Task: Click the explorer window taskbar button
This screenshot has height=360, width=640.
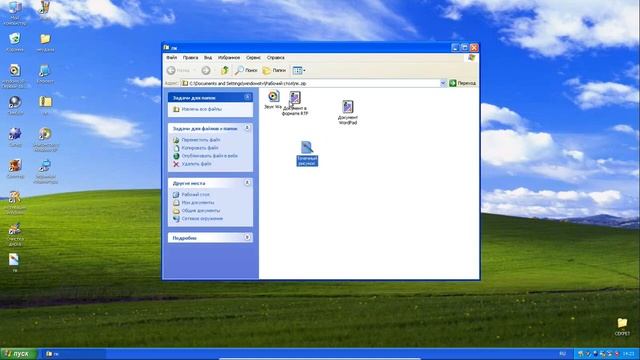Action: click(73, 354)
